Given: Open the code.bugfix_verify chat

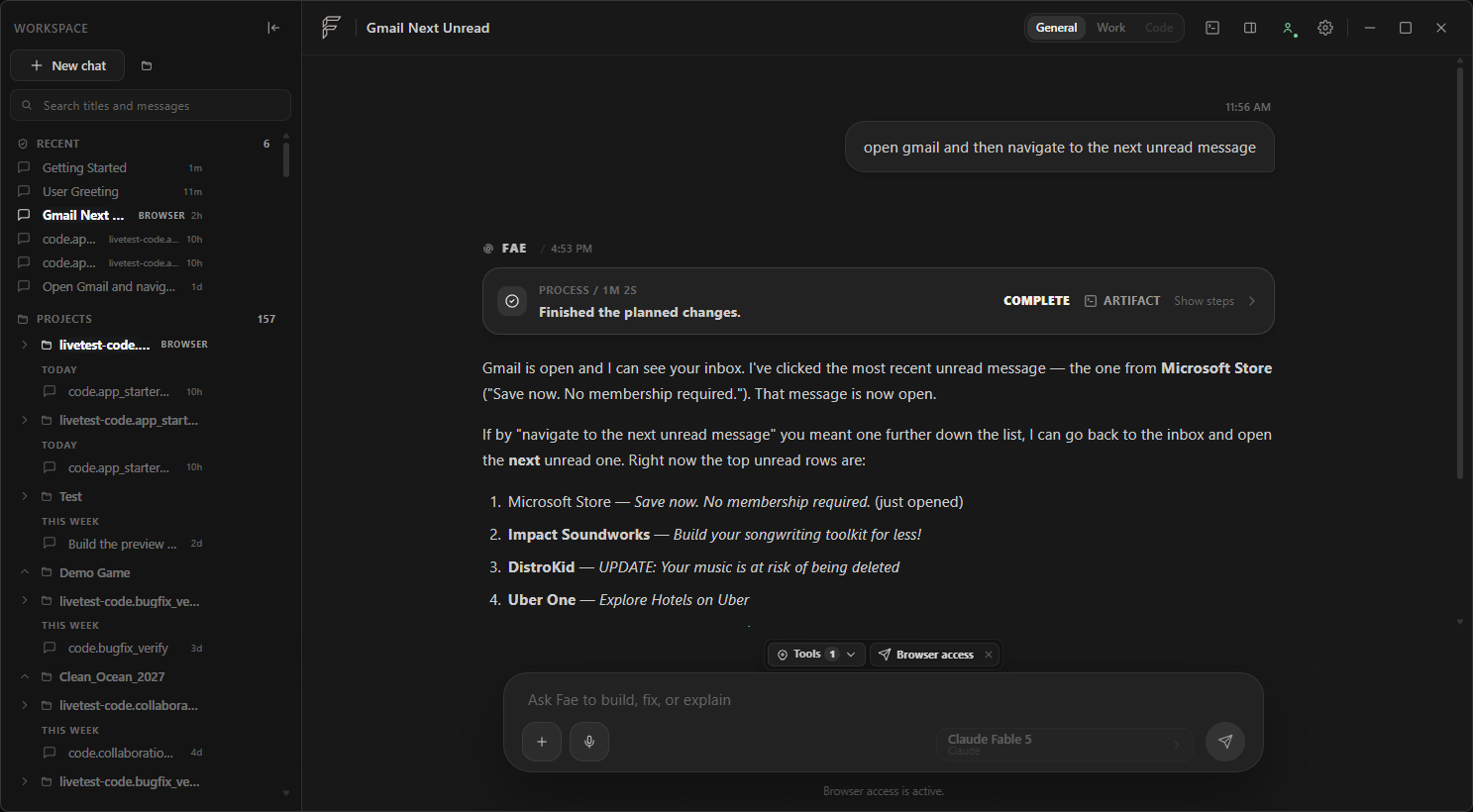Looking at the screenshot, I should [x=123, y=648].
